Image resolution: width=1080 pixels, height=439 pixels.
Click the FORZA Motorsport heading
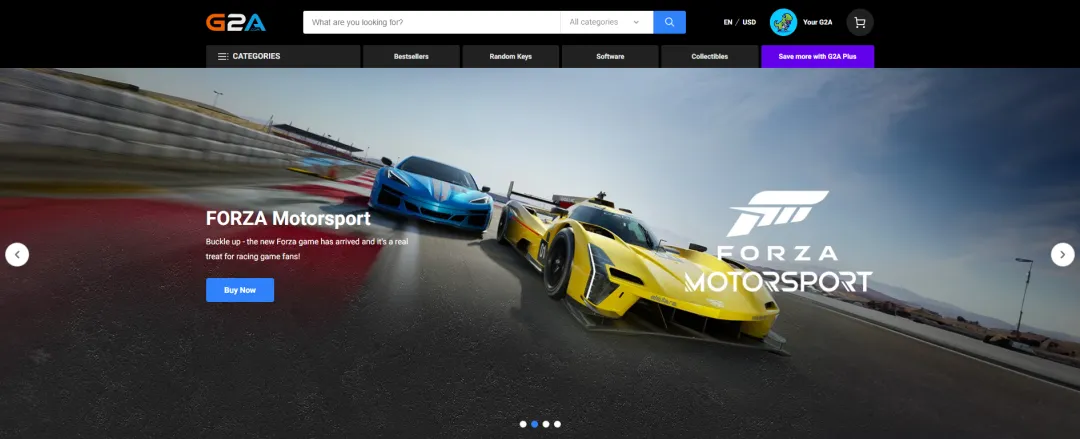[x=288, y=218]
